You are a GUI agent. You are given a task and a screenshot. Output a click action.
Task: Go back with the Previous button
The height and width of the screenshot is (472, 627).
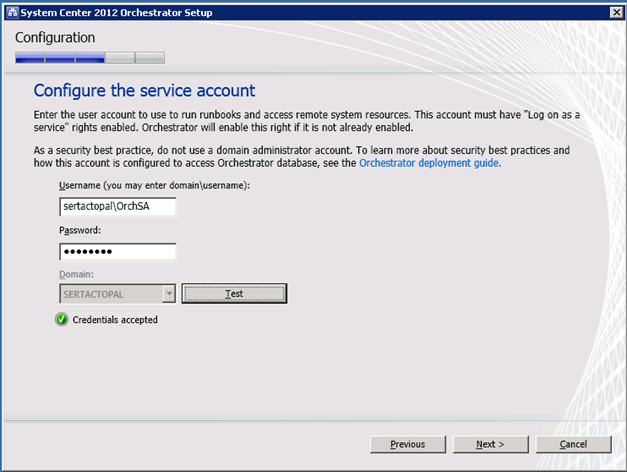pyautogui.click(x=407, y=444)
